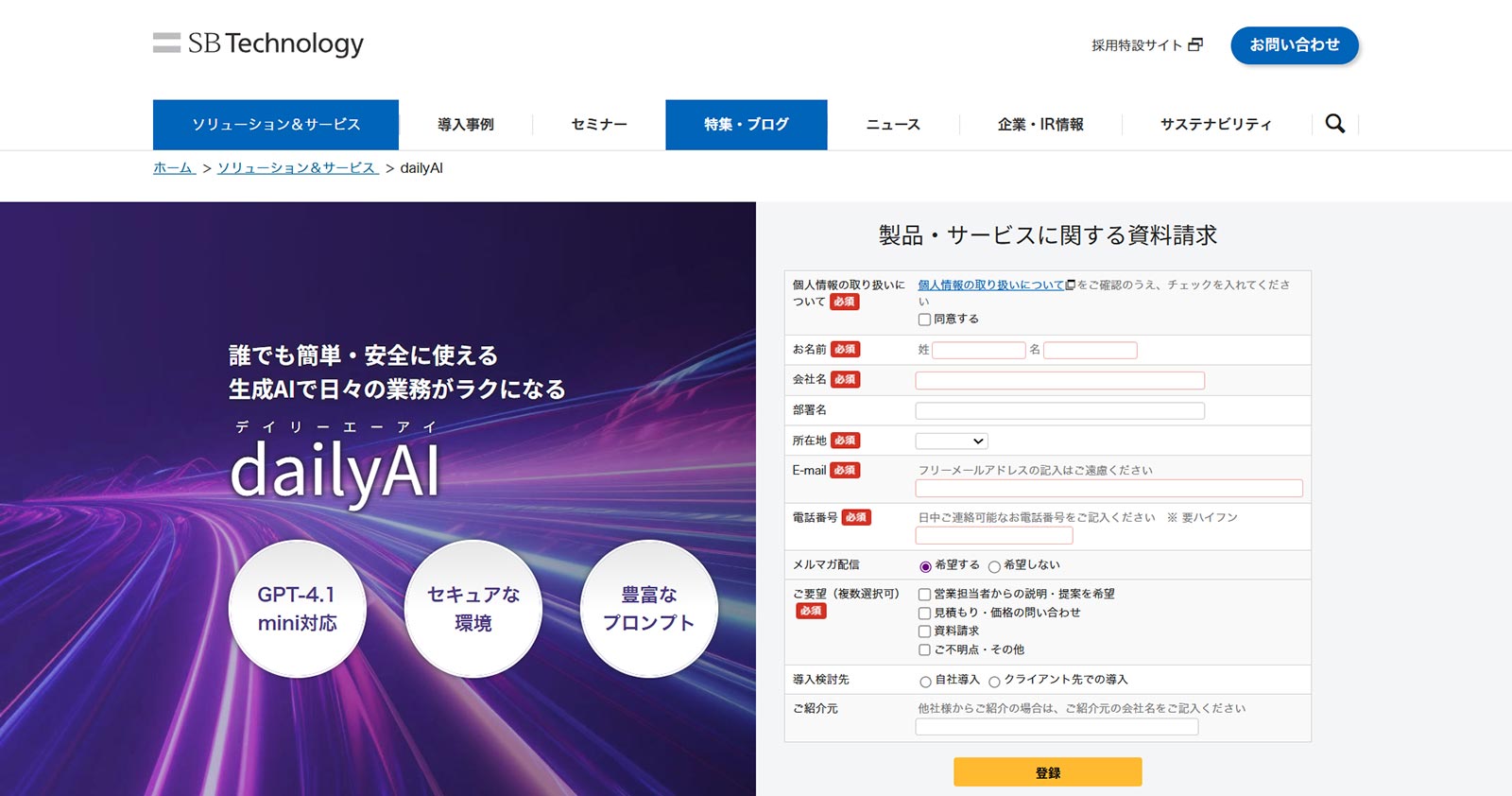Open ニュース menu item
The height and width of the screenshot is (796, 1512).
pyautogui.click(x=893, y=125)
